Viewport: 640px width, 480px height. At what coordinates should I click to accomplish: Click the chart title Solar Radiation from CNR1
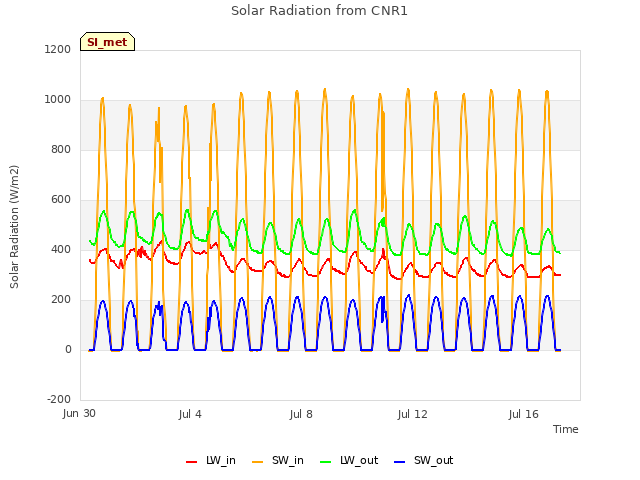(x=319, y=11)
